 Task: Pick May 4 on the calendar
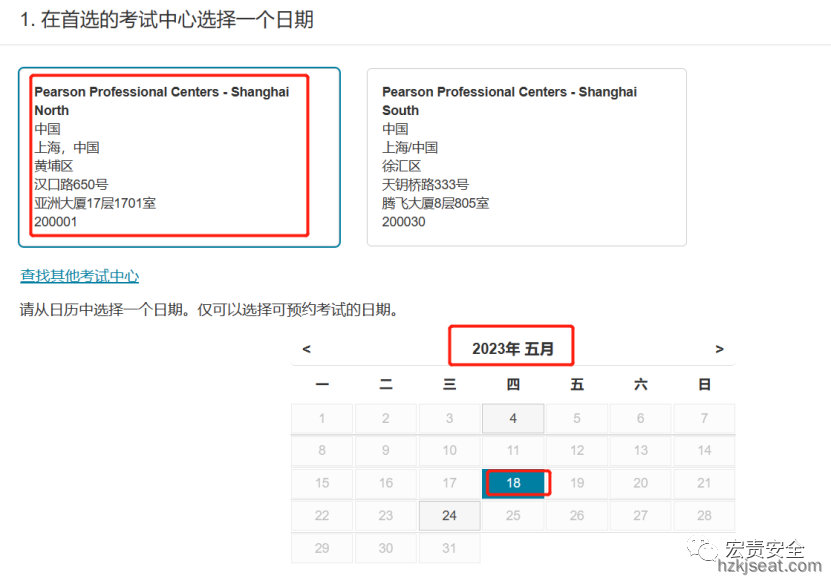coord(513,418)
